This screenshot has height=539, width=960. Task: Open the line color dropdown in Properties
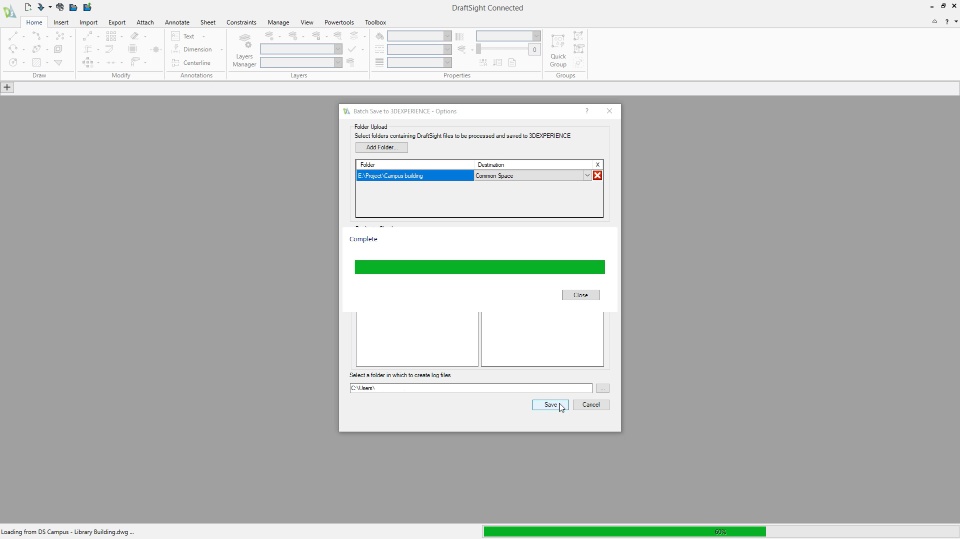[x=448, y=36]
